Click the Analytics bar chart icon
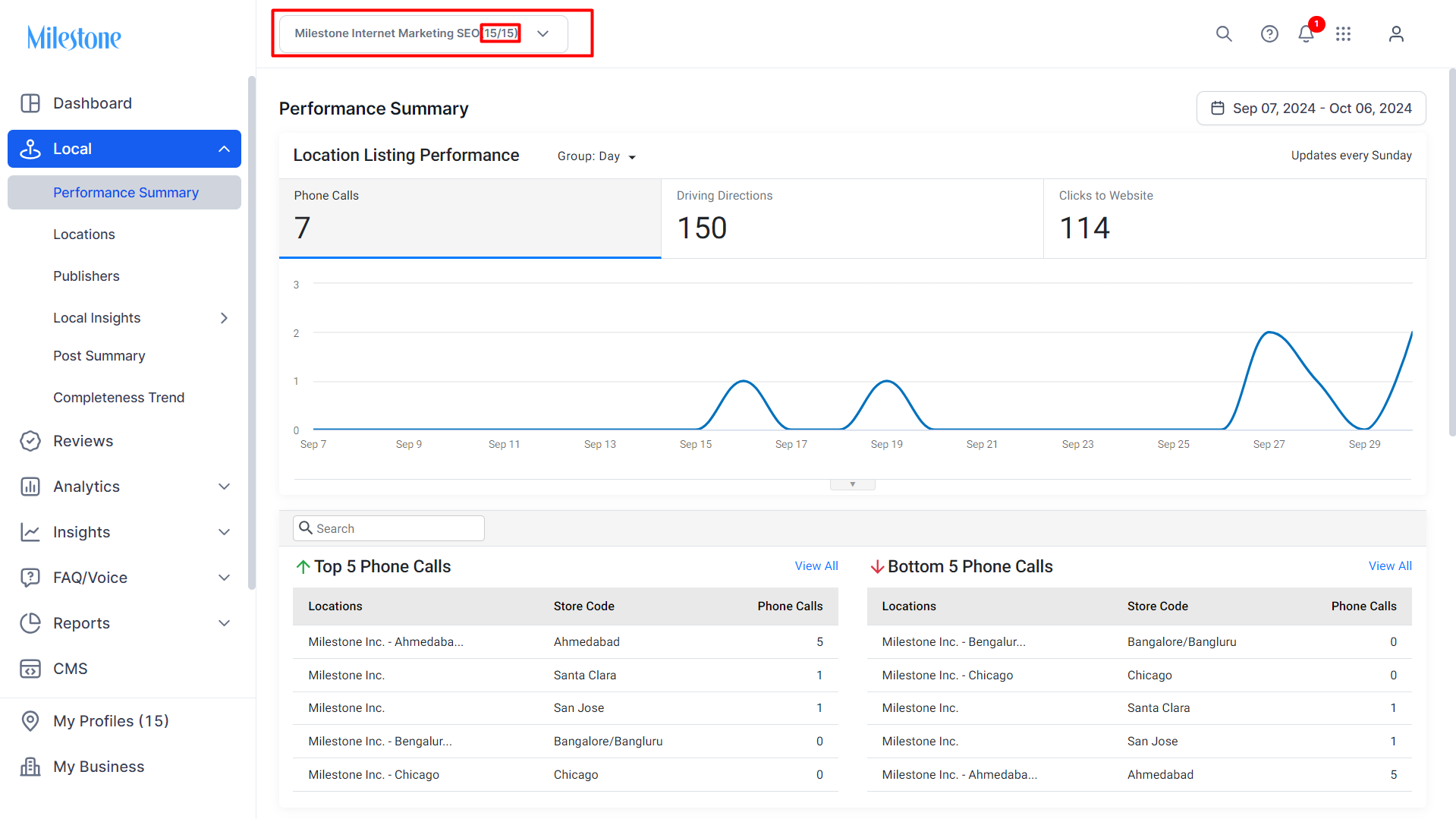This screenshot has height=819, width=1456. (30, 487)
